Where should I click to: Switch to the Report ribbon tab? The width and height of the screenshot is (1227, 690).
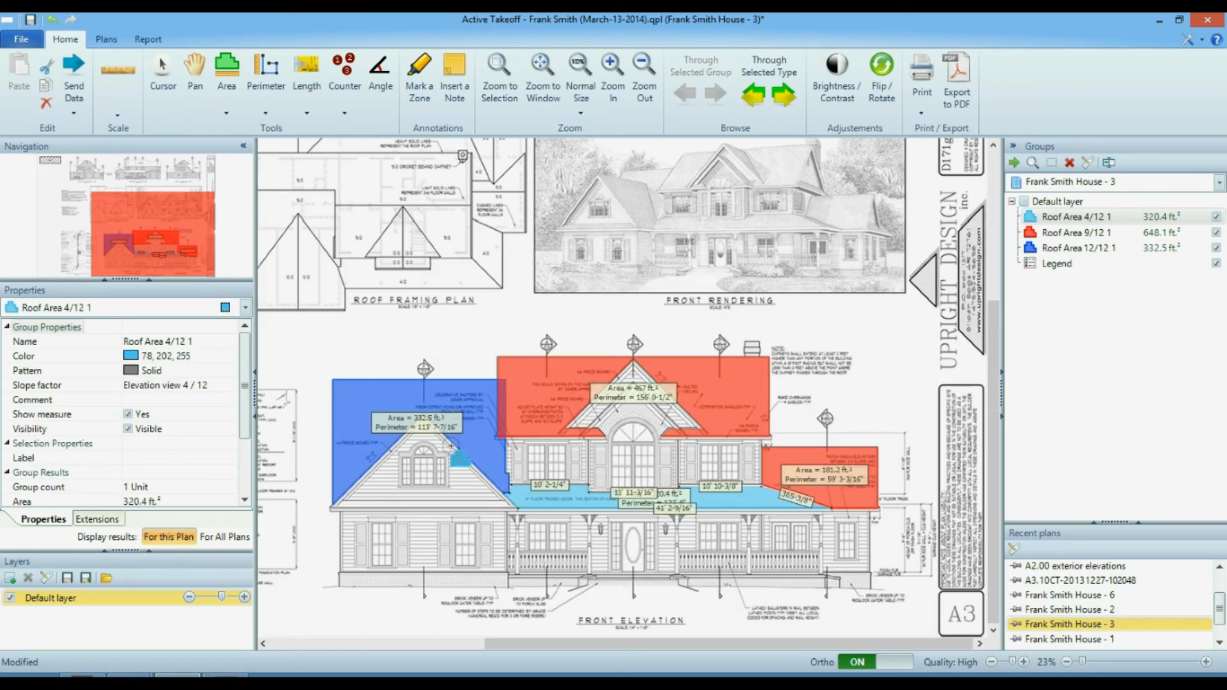tap(148, 39)
